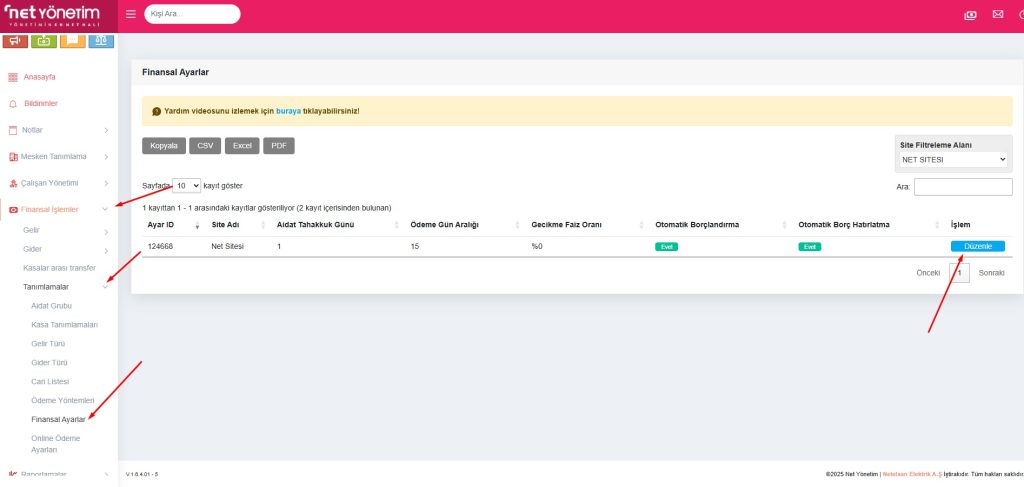This screenshot has height=487, width=1024.
Task: Open Kasa Tanımlamaları from sidebar
Action: [64, 325]
